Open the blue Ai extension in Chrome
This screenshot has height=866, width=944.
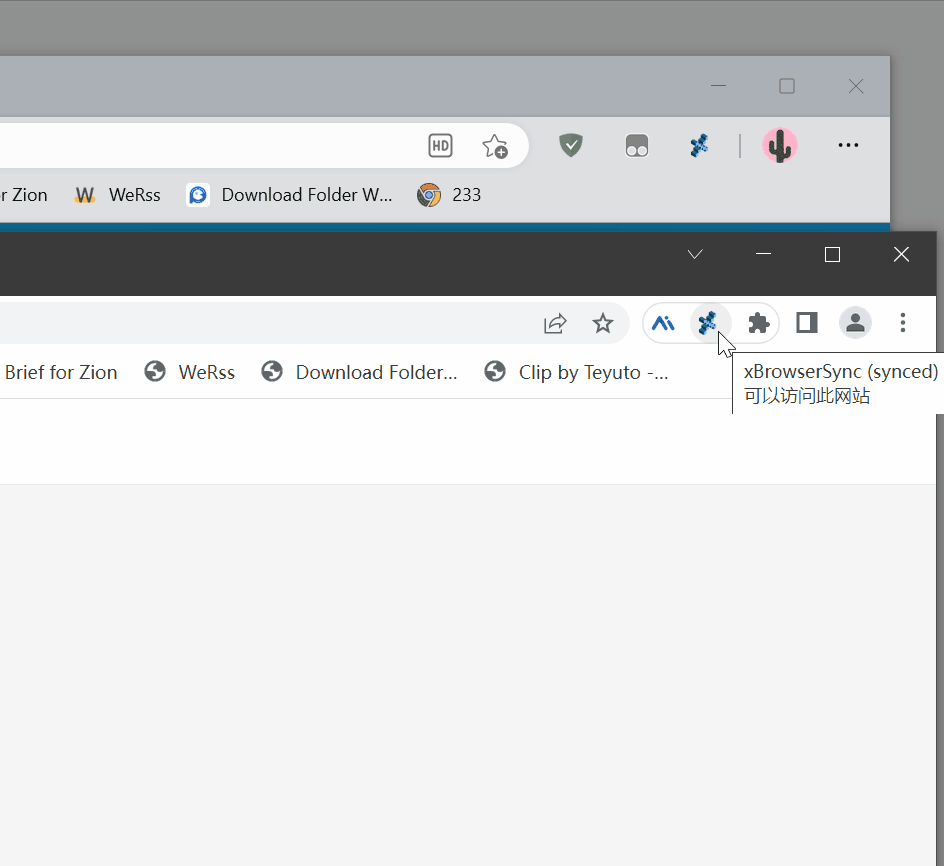pyautogui.click(x=663, y=323)
